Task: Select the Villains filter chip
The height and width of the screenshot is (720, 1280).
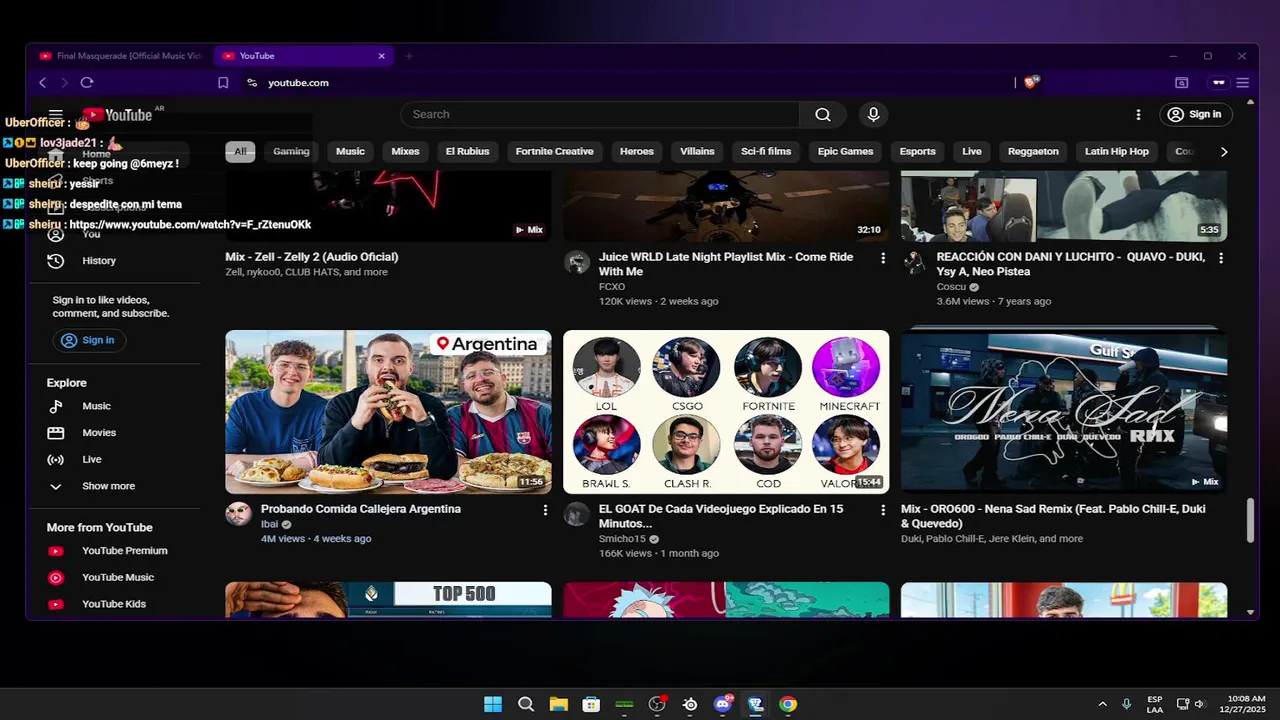Action: [x=697, y=152]
